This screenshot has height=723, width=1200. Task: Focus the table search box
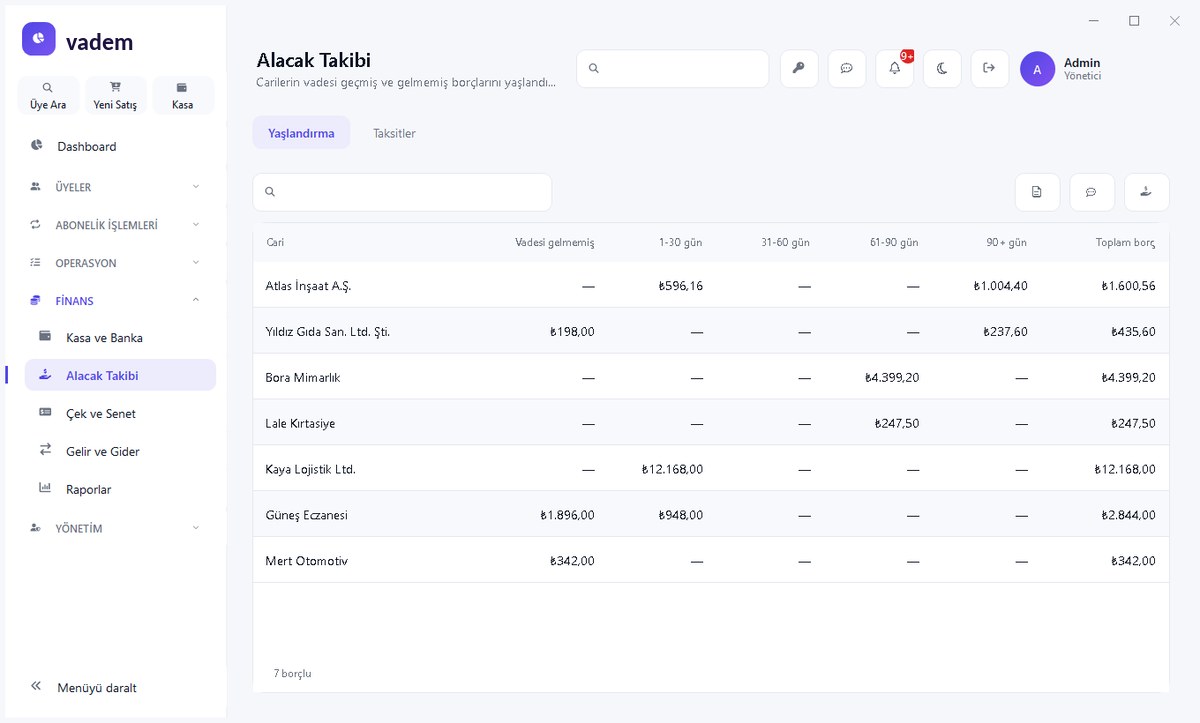point(402,192)
